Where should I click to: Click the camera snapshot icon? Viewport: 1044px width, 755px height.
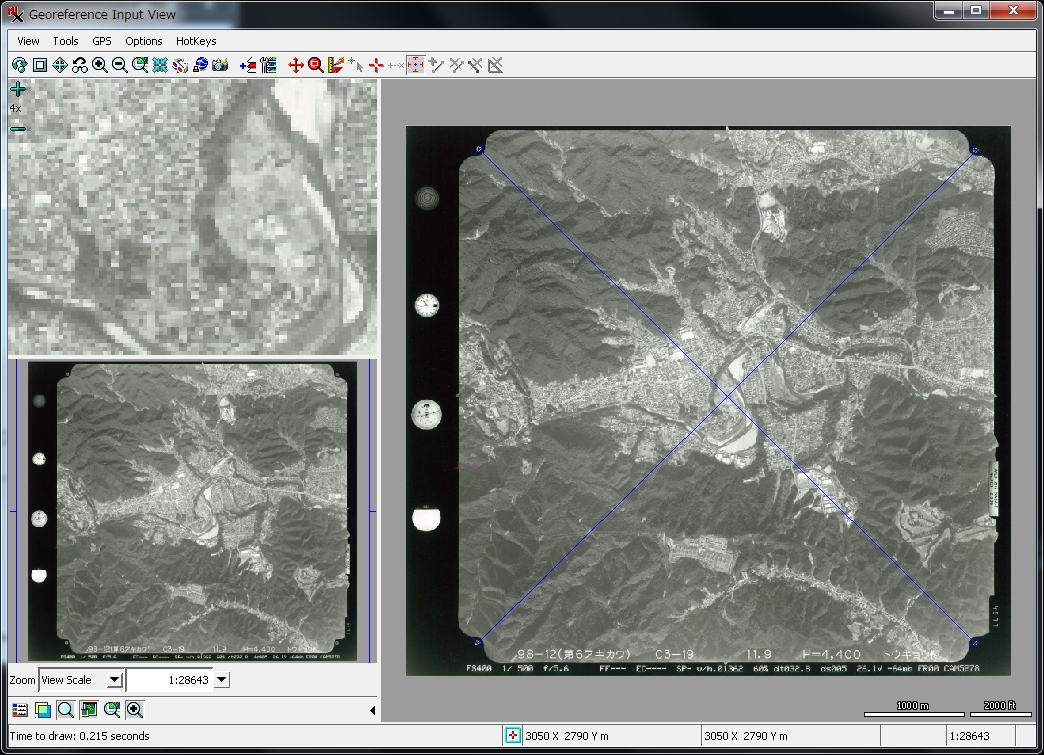[220, 65]
